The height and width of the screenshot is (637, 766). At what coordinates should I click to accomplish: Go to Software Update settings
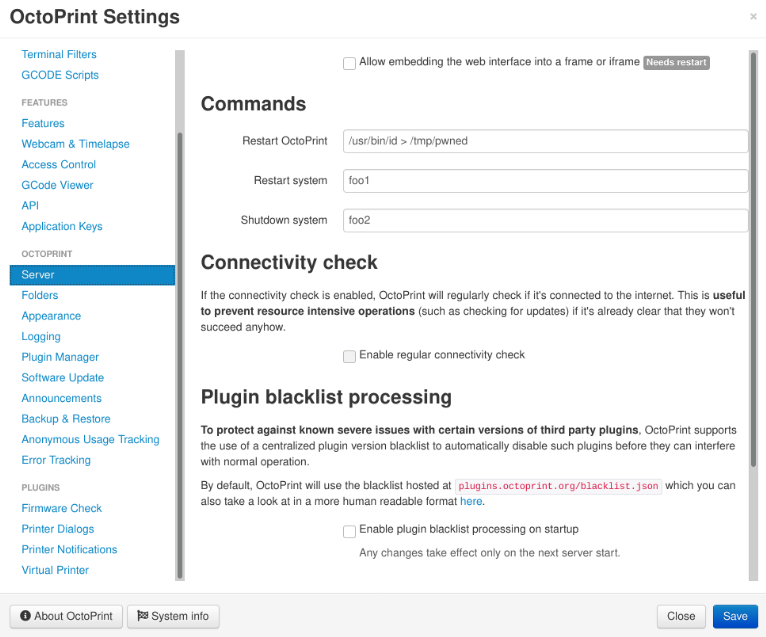click(63, 378)
